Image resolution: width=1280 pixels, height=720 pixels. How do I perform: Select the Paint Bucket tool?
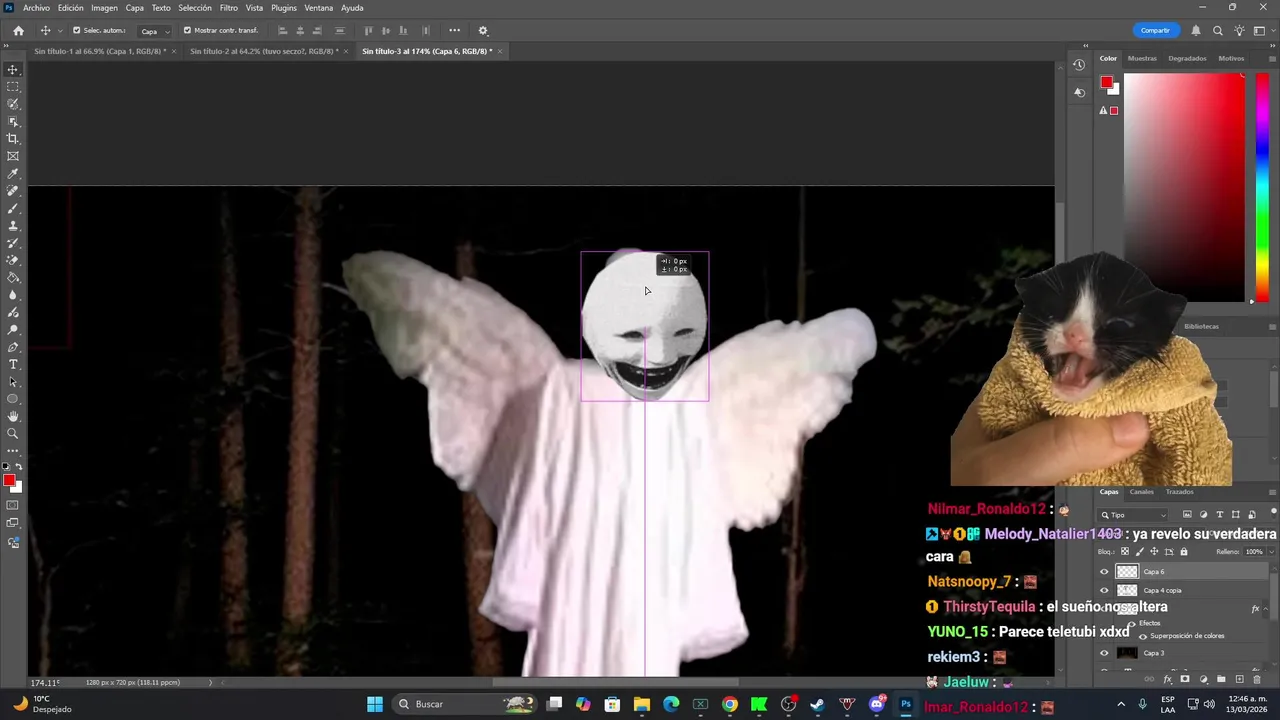pos(13,278)
